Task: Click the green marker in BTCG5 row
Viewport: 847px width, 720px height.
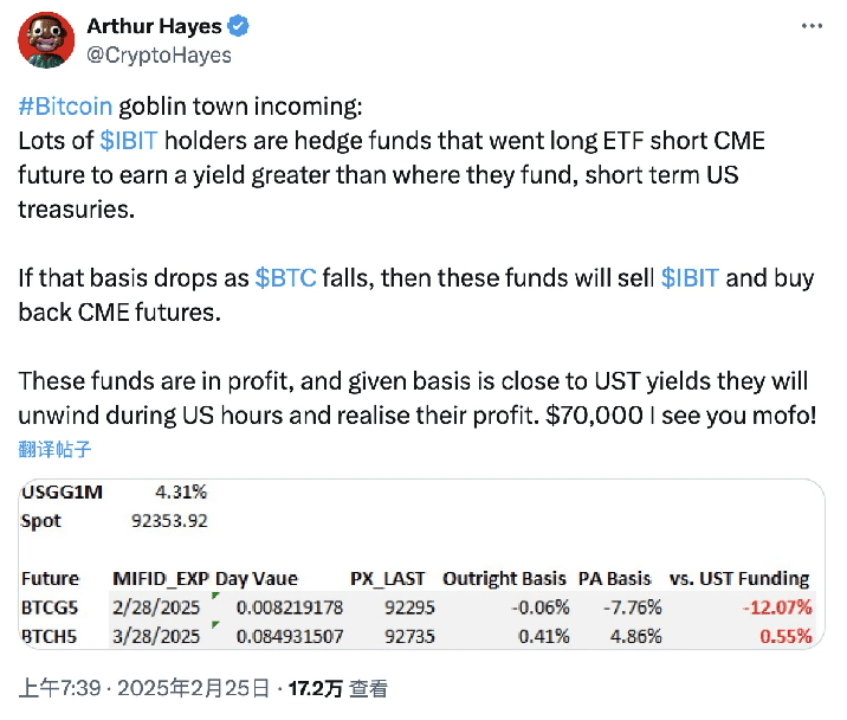Action: click(x=215, y=597)
